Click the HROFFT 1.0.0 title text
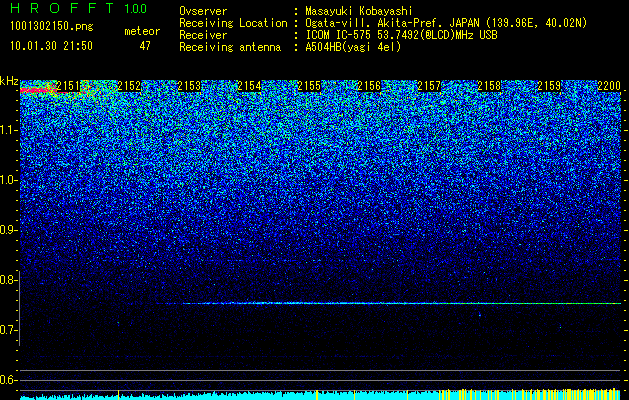Image resolution: width=629 pixels, height=400 pixels. point(79,8)
